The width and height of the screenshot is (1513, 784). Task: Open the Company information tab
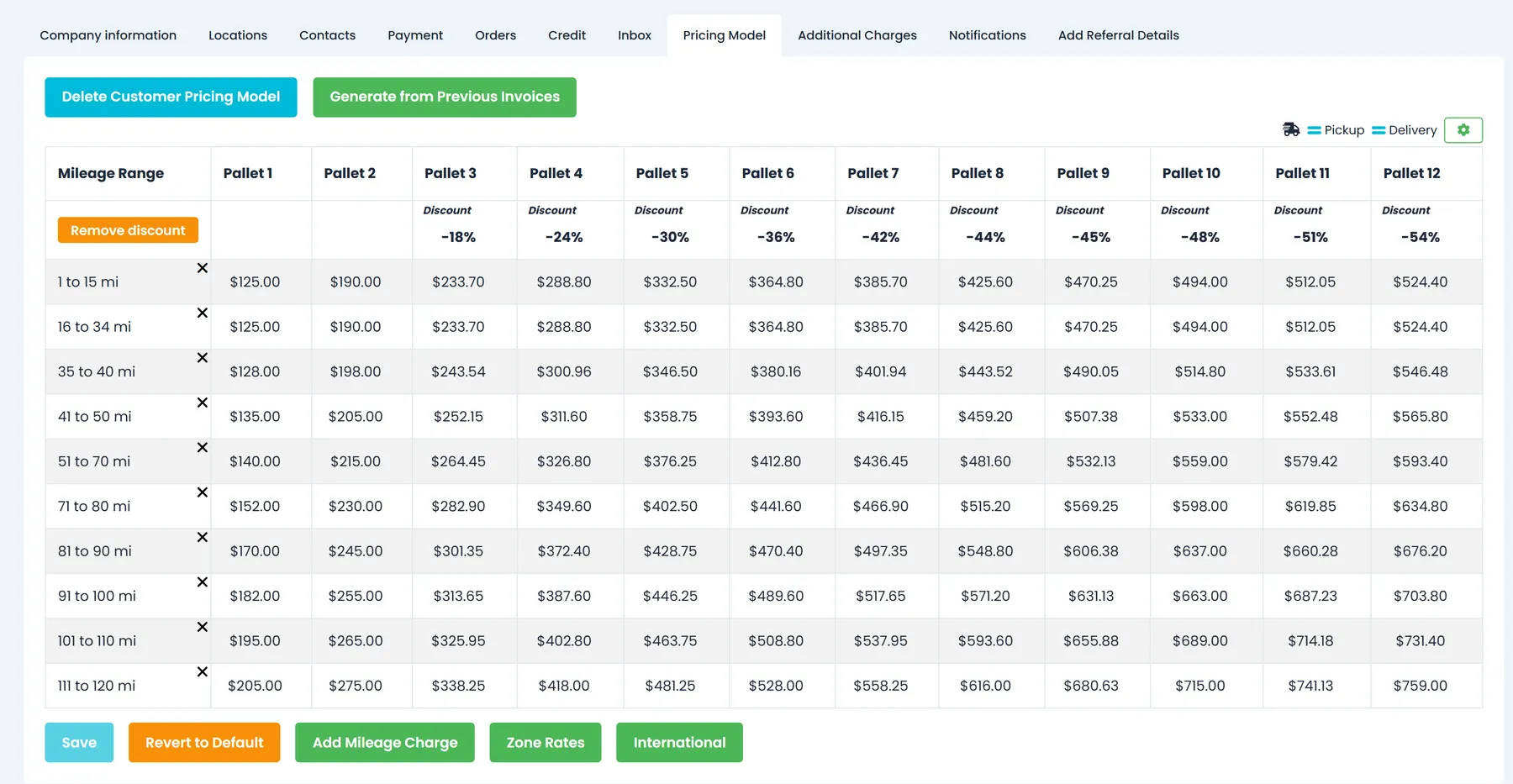pos(108,35)
